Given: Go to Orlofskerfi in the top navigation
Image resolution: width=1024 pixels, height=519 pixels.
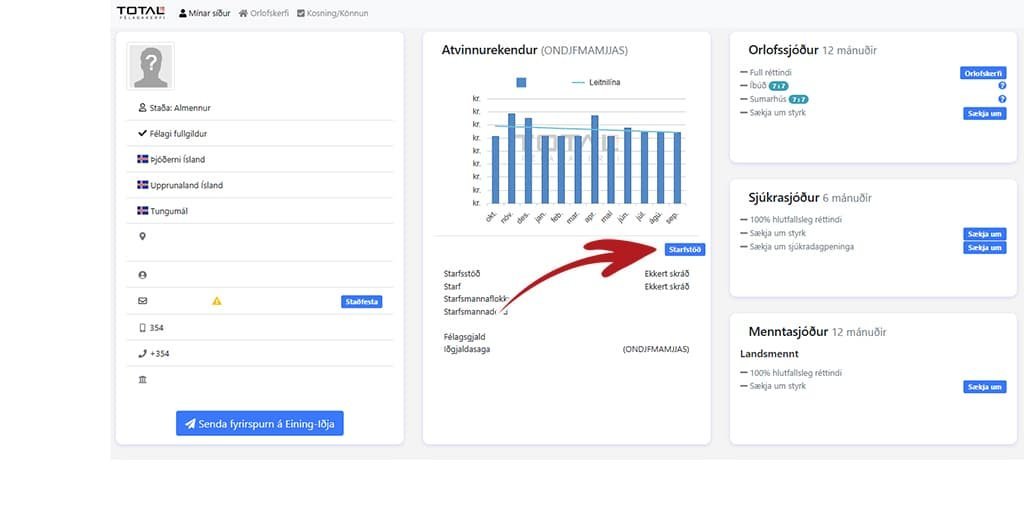Looking at the screenshot, I should coord(264,13).
